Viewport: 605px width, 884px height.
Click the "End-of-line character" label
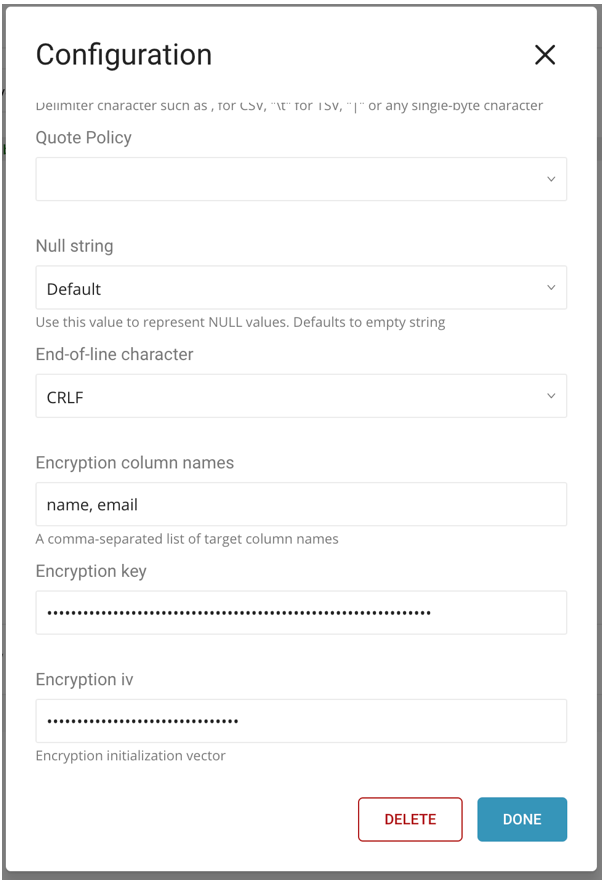[115, 354]
